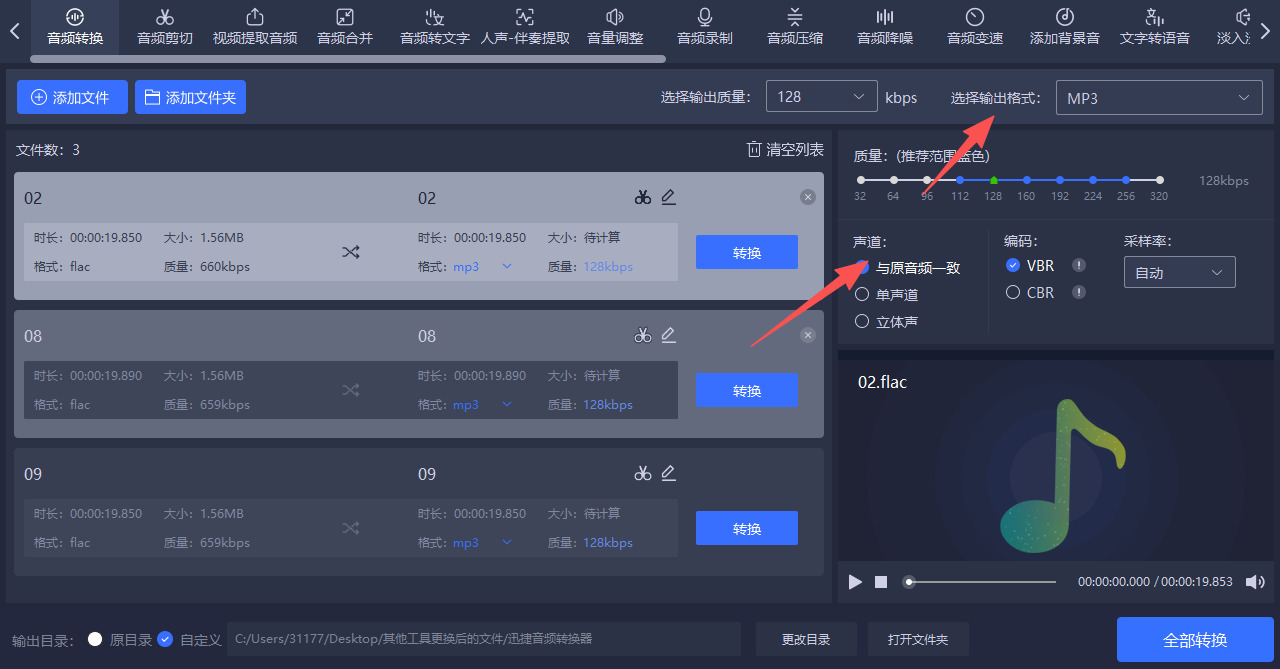Open the 视频提取音频 tool
The height and width of the screenshot is (669, 1280).
255,27
